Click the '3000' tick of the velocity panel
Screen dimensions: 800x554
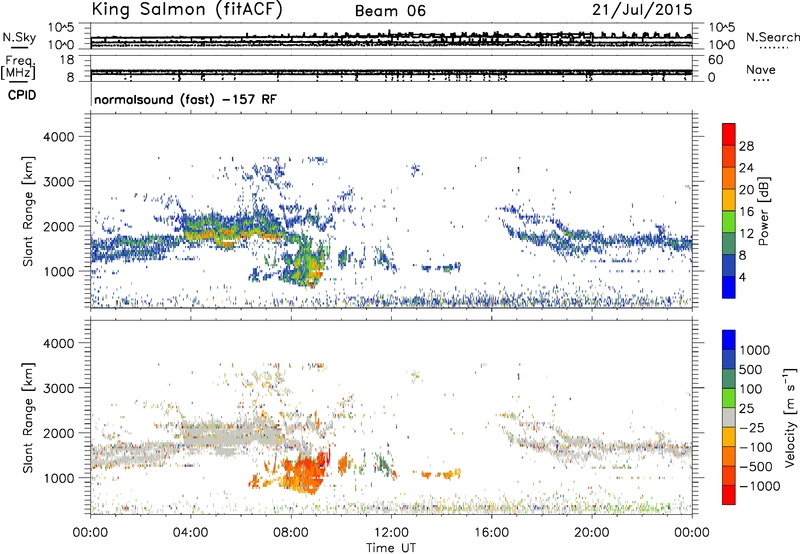coord(58,388)
